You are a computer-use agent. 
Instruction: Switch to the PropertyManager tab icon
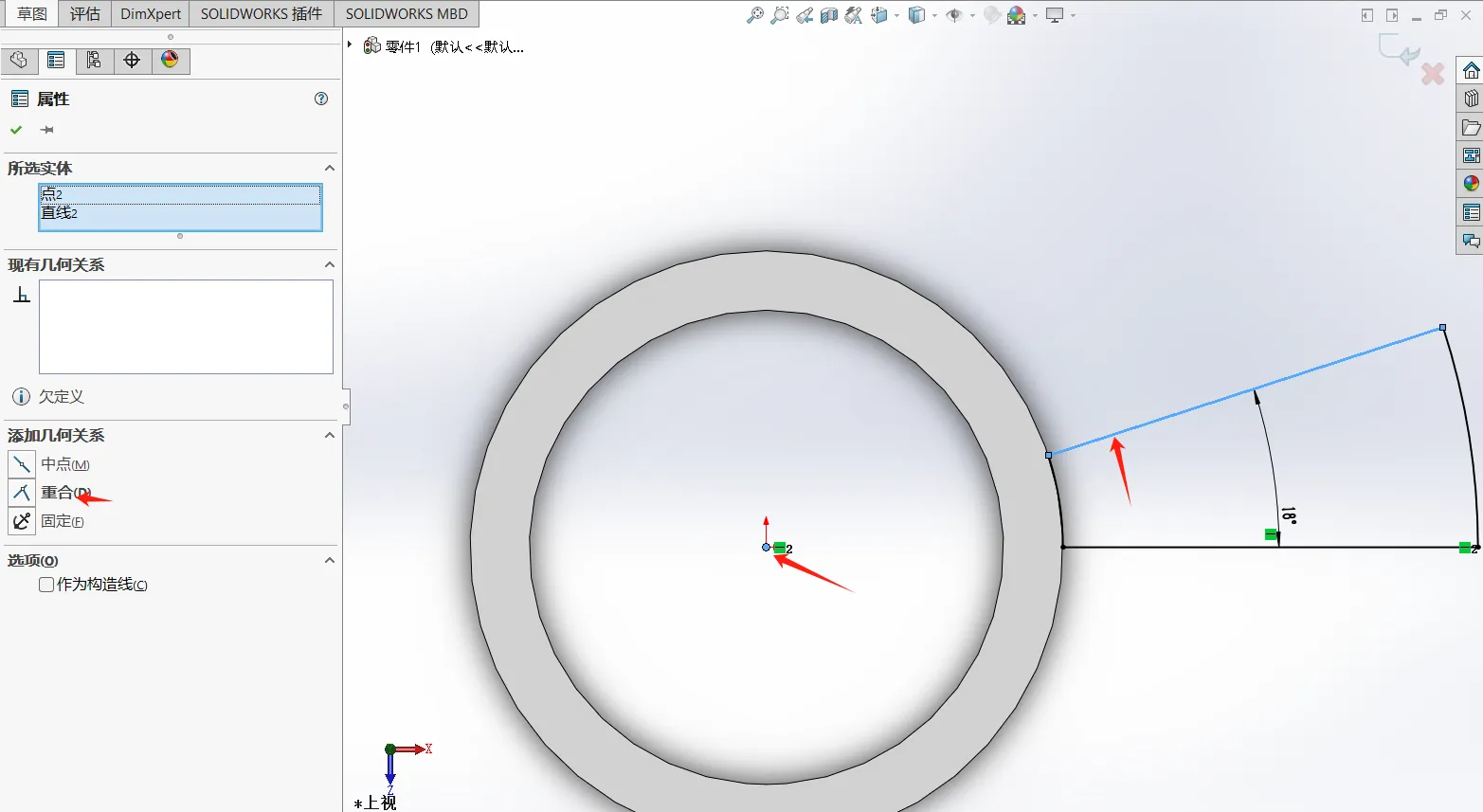[56, 61]
